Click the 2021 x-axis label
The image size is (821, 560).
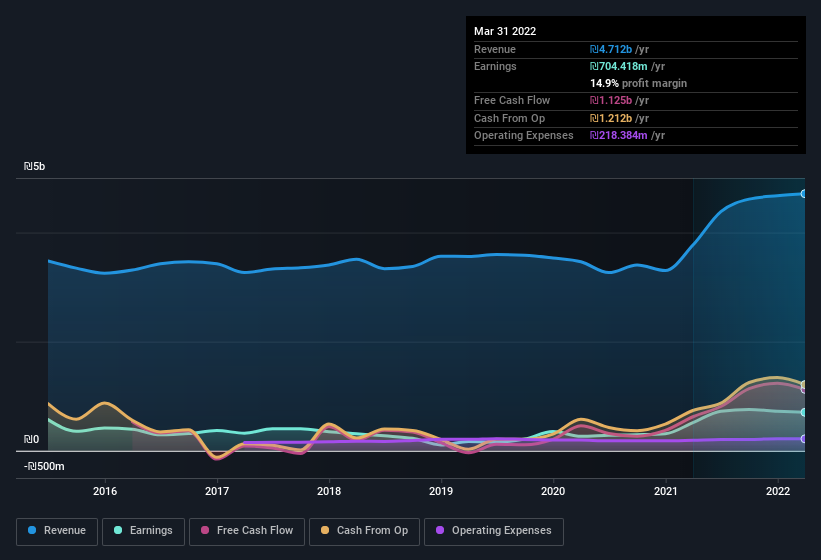pos(665,491)
